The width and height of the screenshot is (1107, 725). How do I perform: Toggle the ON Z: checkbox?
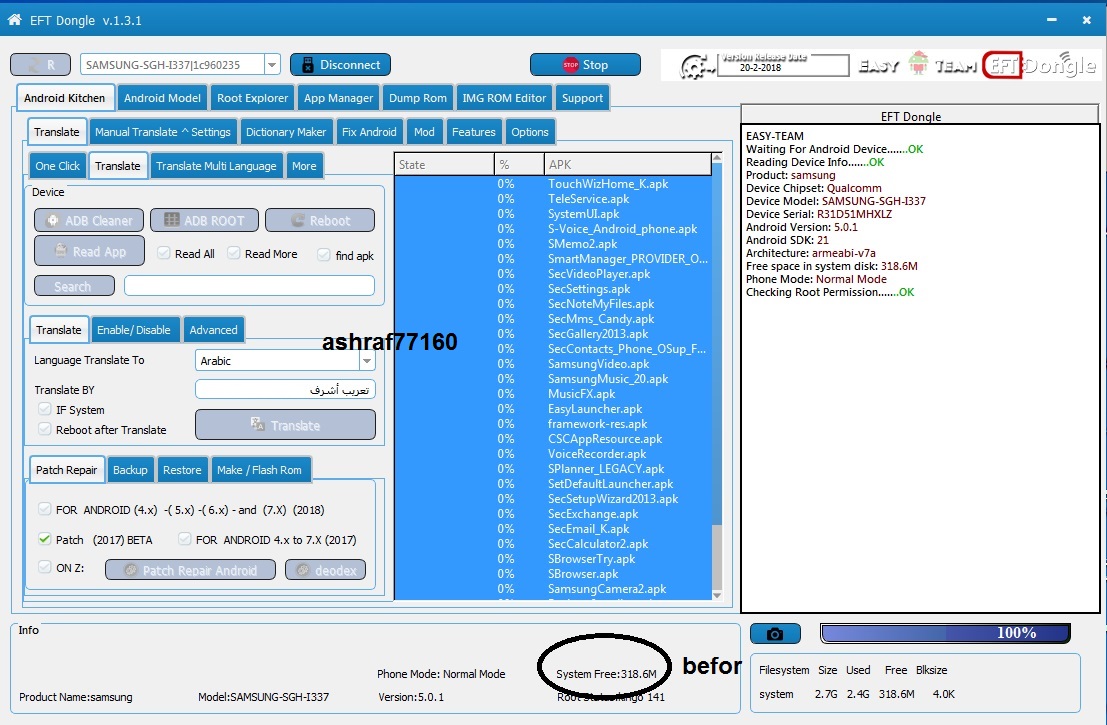coord(44,567)
